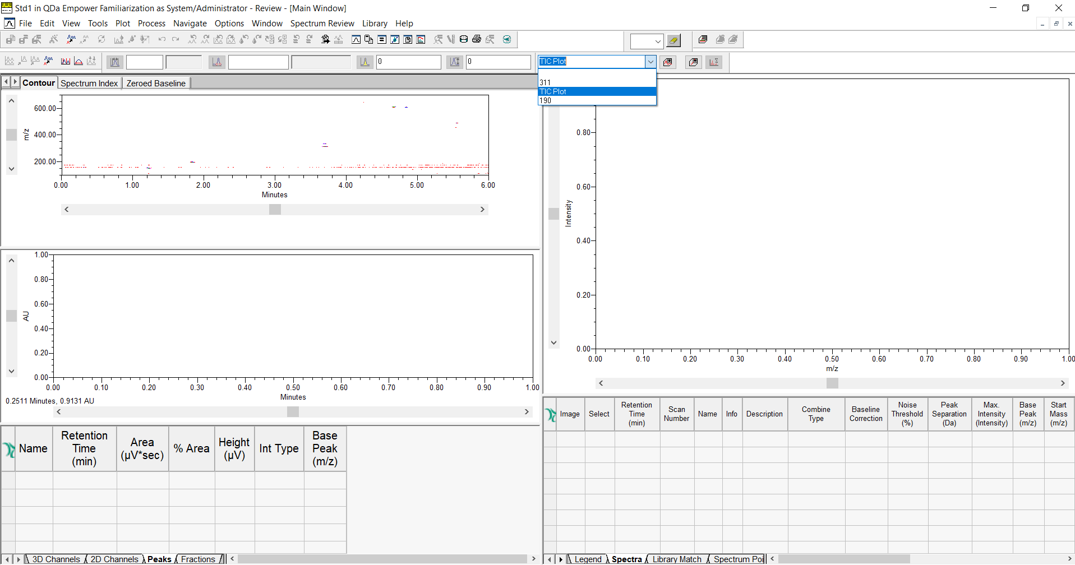Click the Noise Threshold column header

tap(907, 413)
